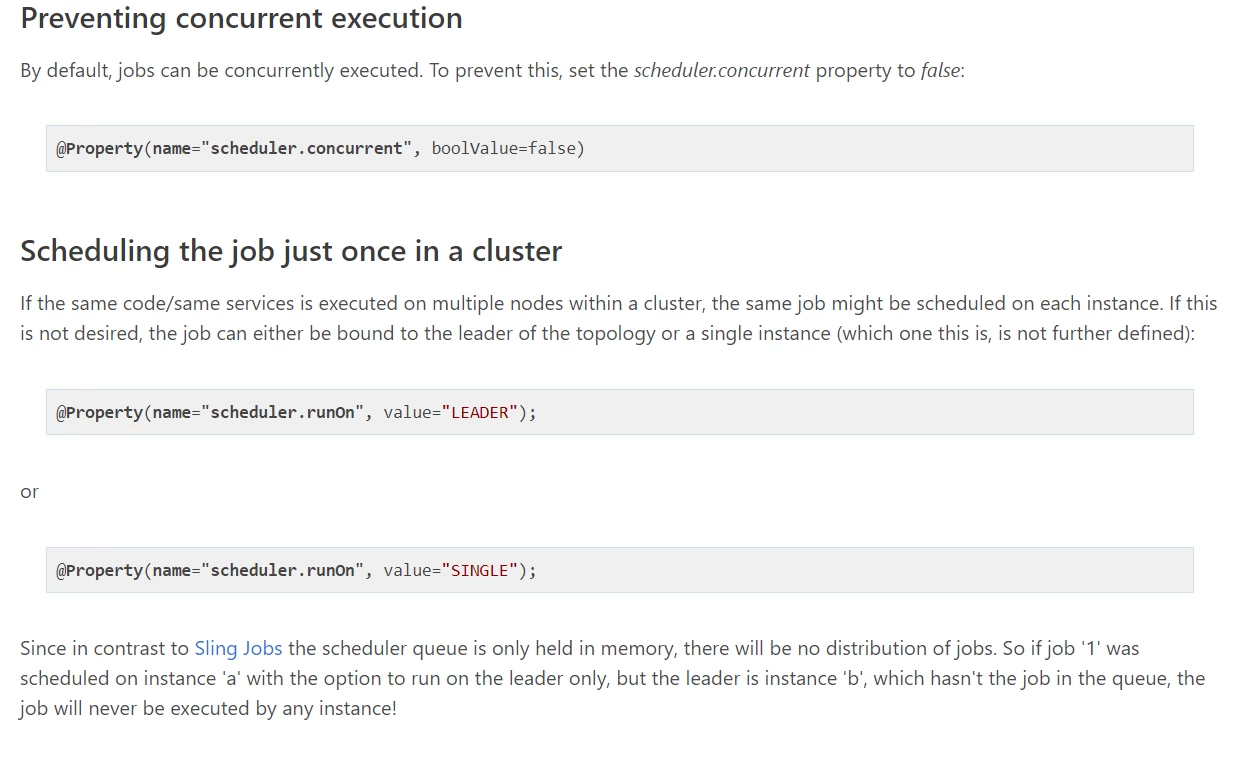Viewport: 1236px width, 757px height.
Task: Click the paragraph starting "By default, jobs"
Action: pyautogui.click(x=492, y=71)
